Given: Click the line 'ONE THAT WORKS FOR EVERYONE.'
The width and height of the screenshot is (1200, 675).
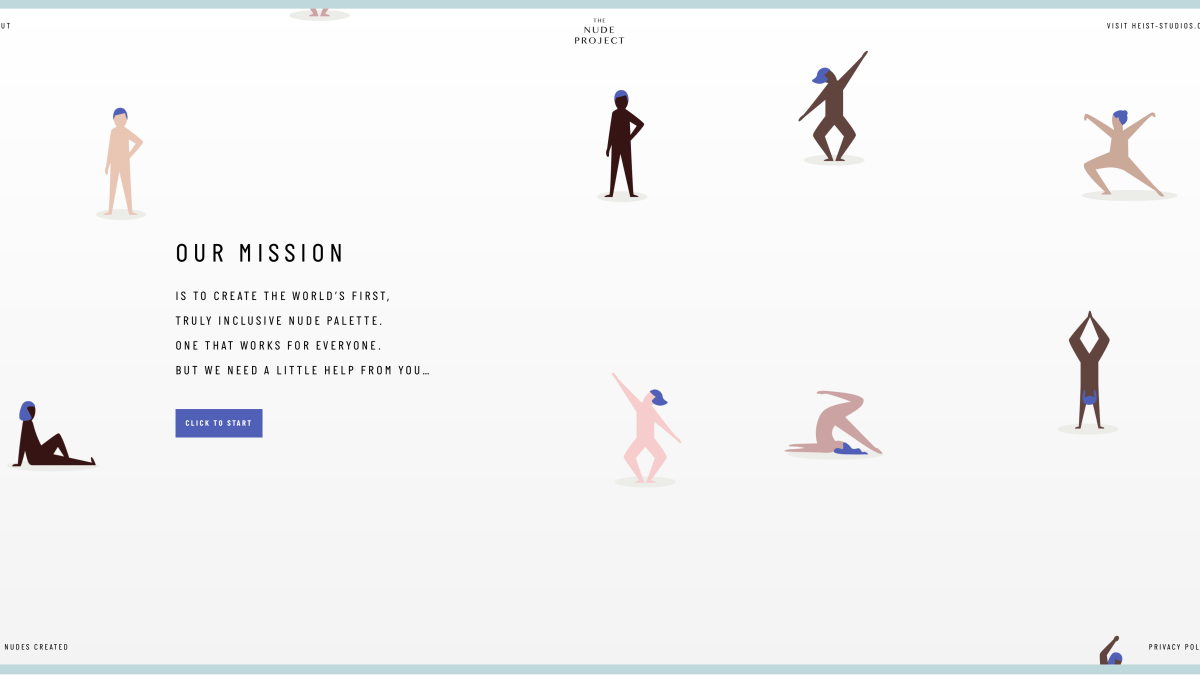Looking at the screenshot, I should pyautogui.click(x=279, y=345).
